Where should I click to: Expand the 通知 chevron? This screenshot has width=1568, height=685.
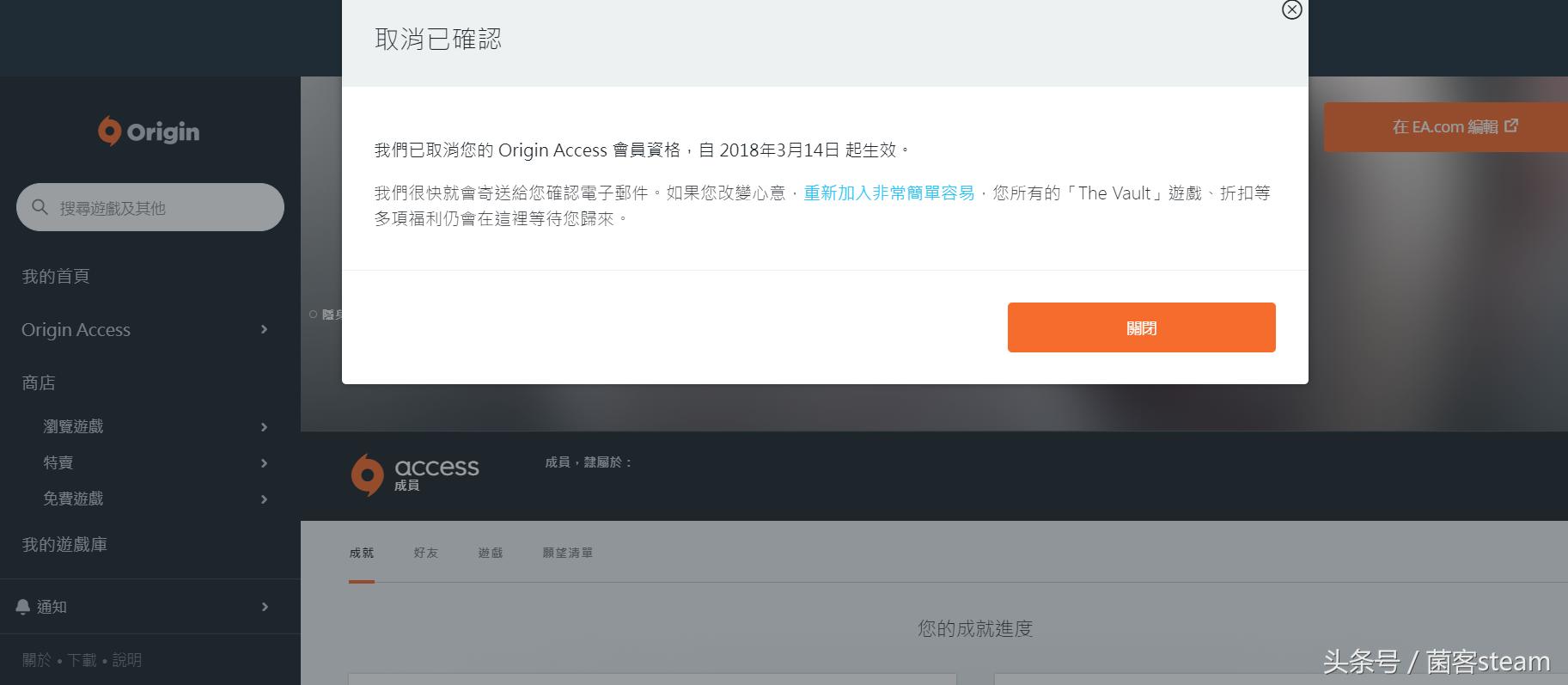(265, 607)
